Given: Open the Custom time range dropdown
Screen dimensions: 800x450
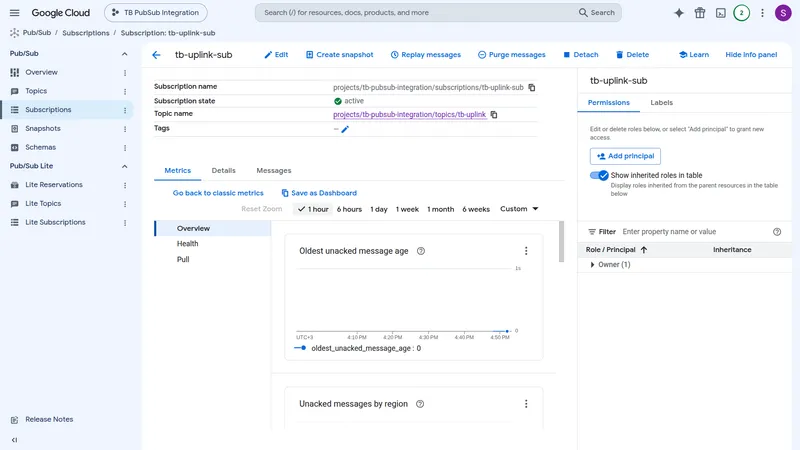Looking at the screenshot, I should pyautogui.click(x=519, y=209).
